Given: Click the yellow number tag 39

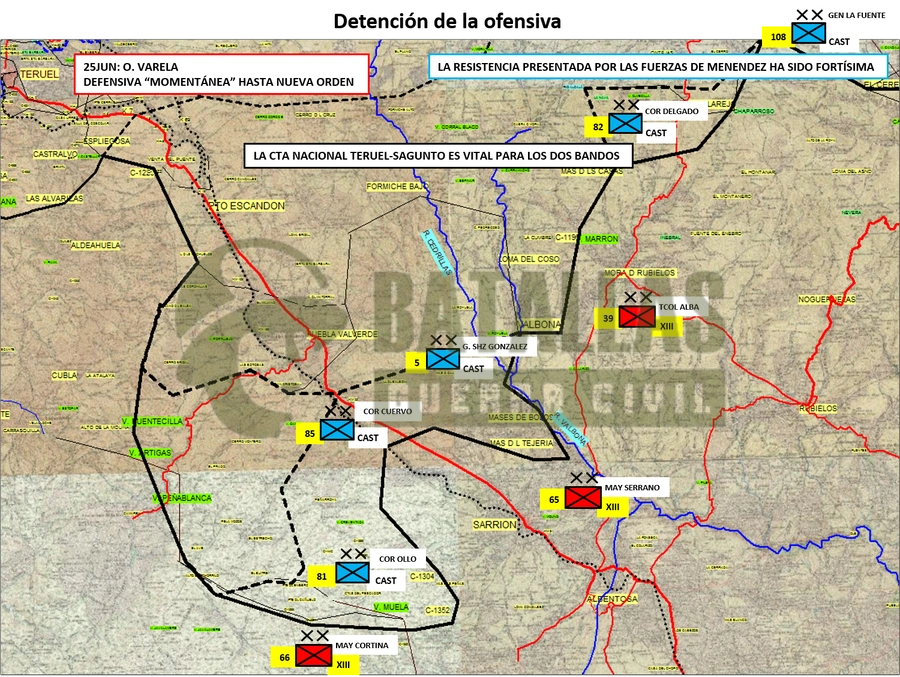Looking at the screenshot, I should 607,318.
